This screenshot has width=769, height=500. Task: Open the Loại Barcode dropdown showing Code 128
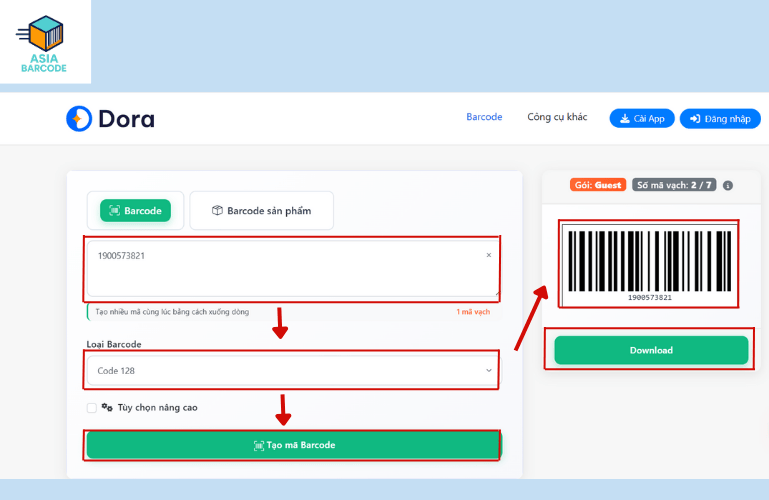pos(293,371)
